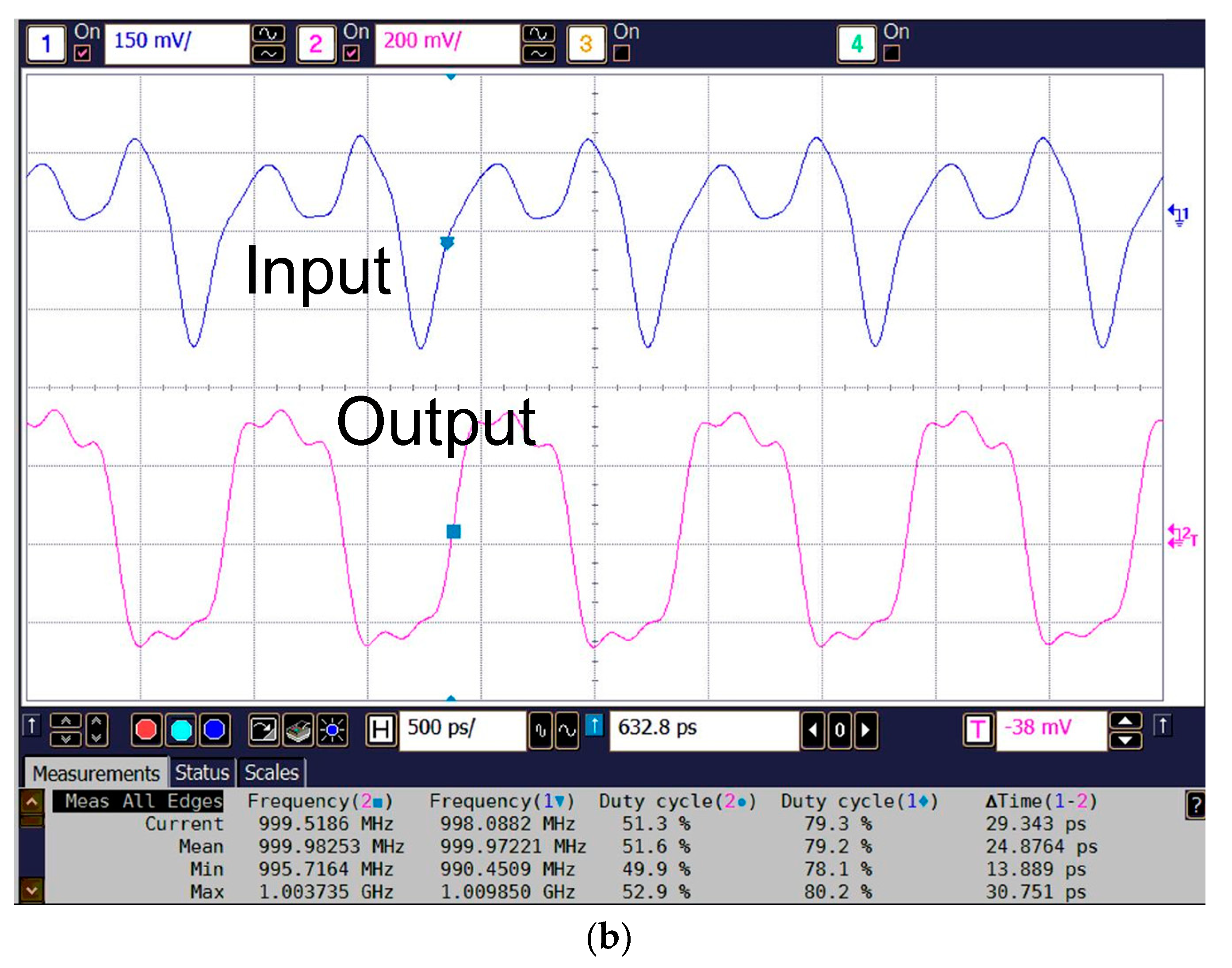Reset horizontal position using the 0 button
The height and width of the screenshot is (968, 1232).
click(x=840, y=730)
